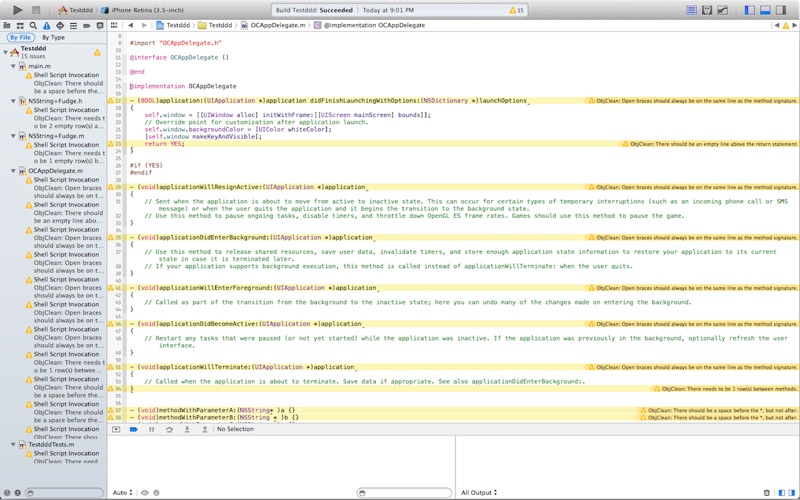Click the debug Step Over icon

tap(169, 429)
